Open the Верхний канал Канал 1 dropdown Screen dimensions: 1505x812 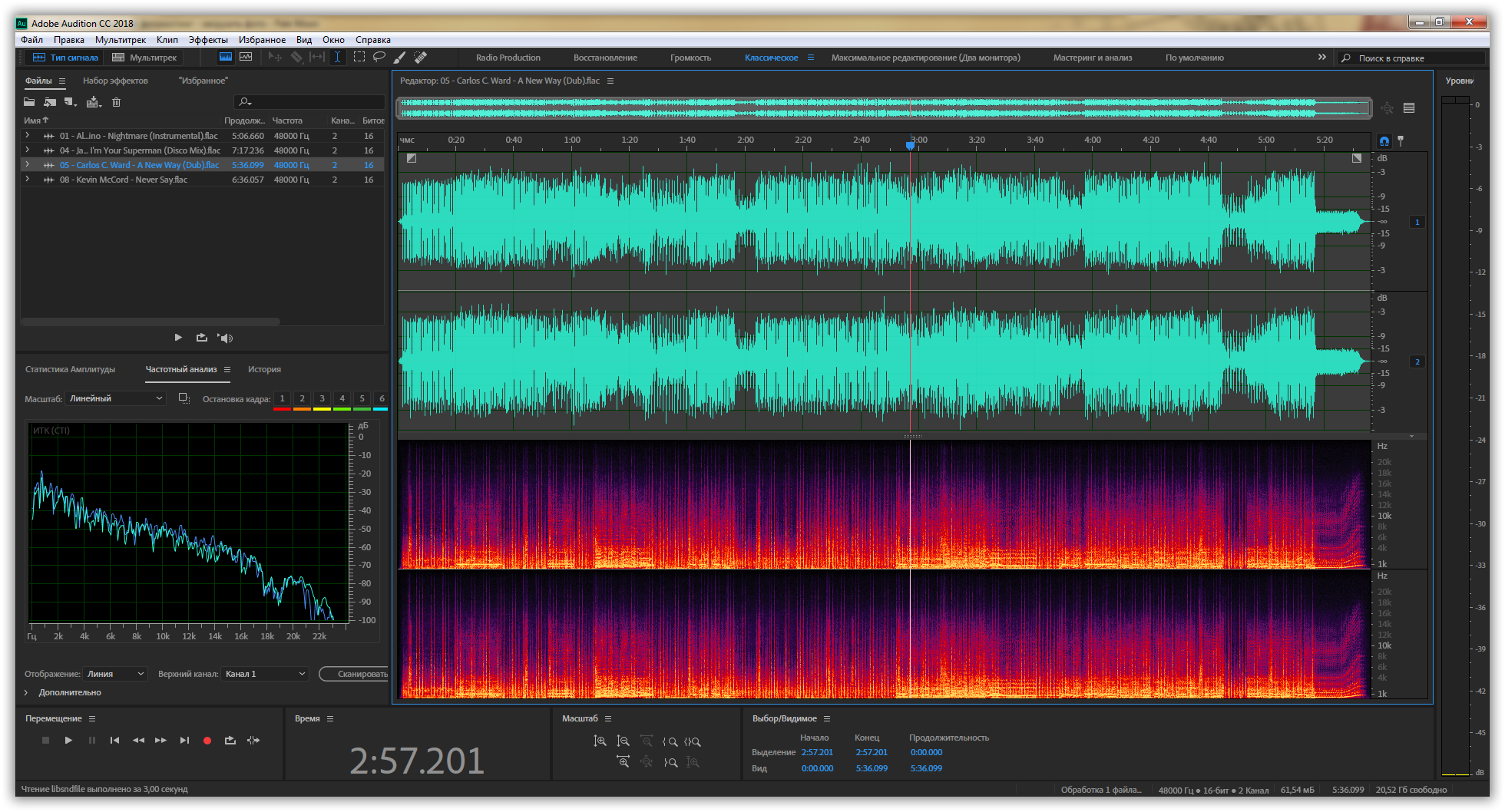(265, 674)
